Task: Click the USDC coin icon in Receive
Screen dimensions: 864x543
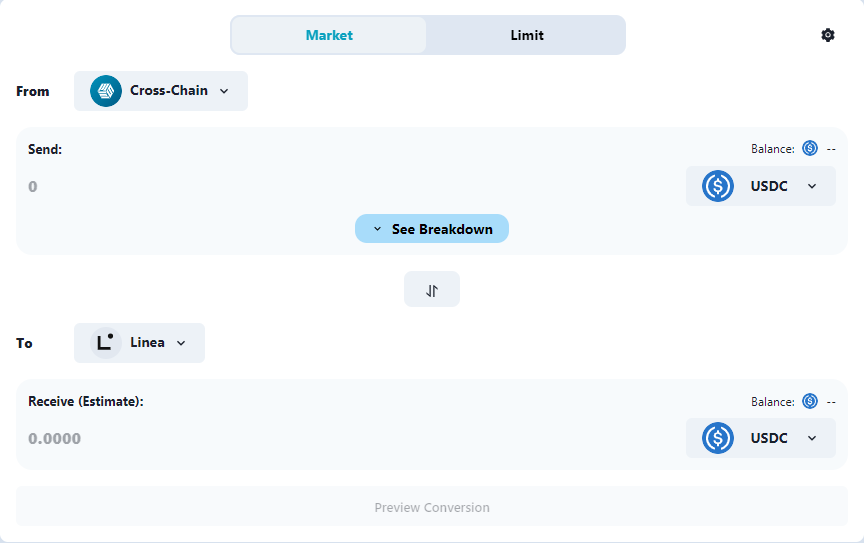Action: pyautogui.click(x=717, y=438)
